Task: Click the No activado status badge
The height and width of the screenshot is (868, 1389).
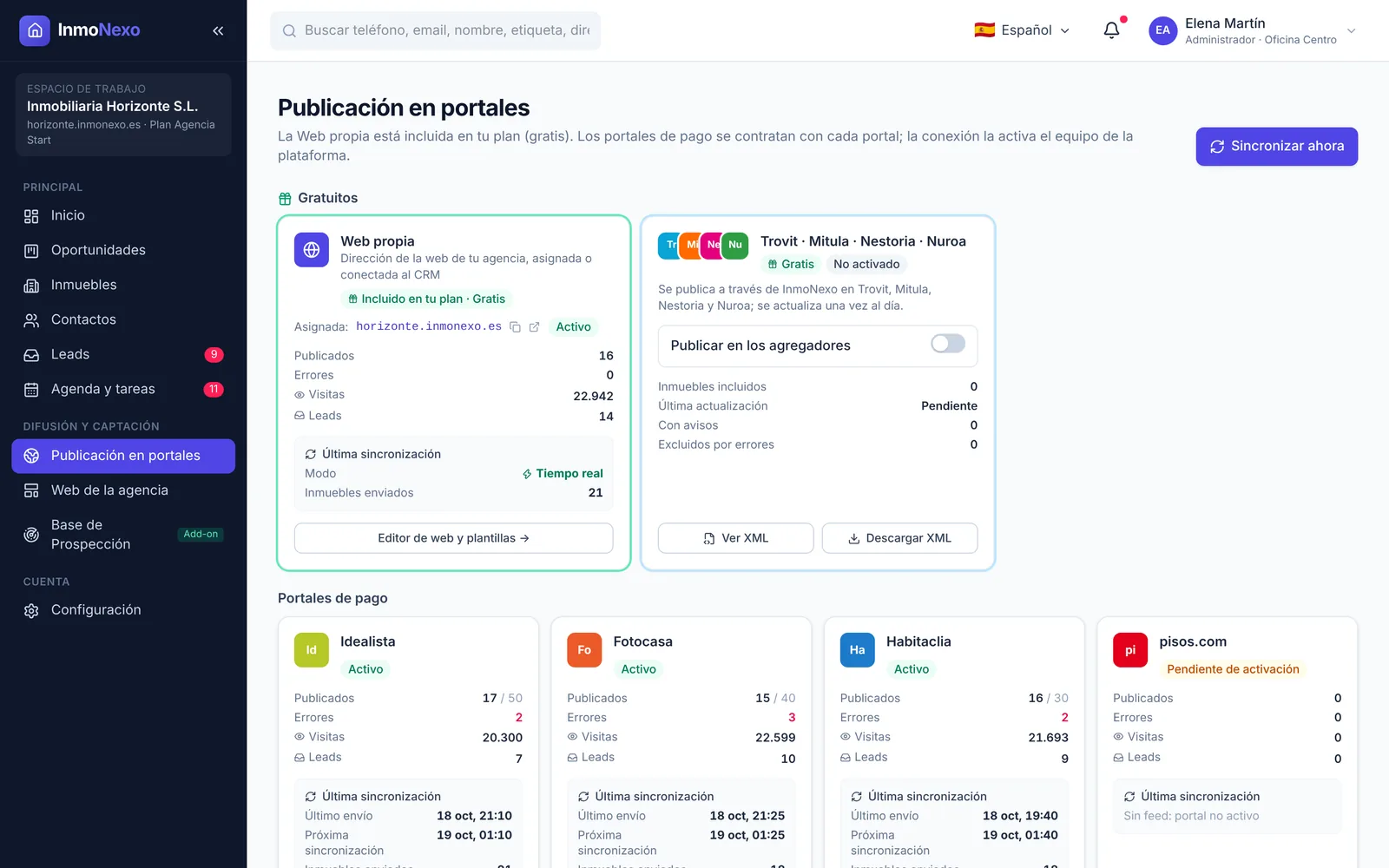Action: pos(866,265)
